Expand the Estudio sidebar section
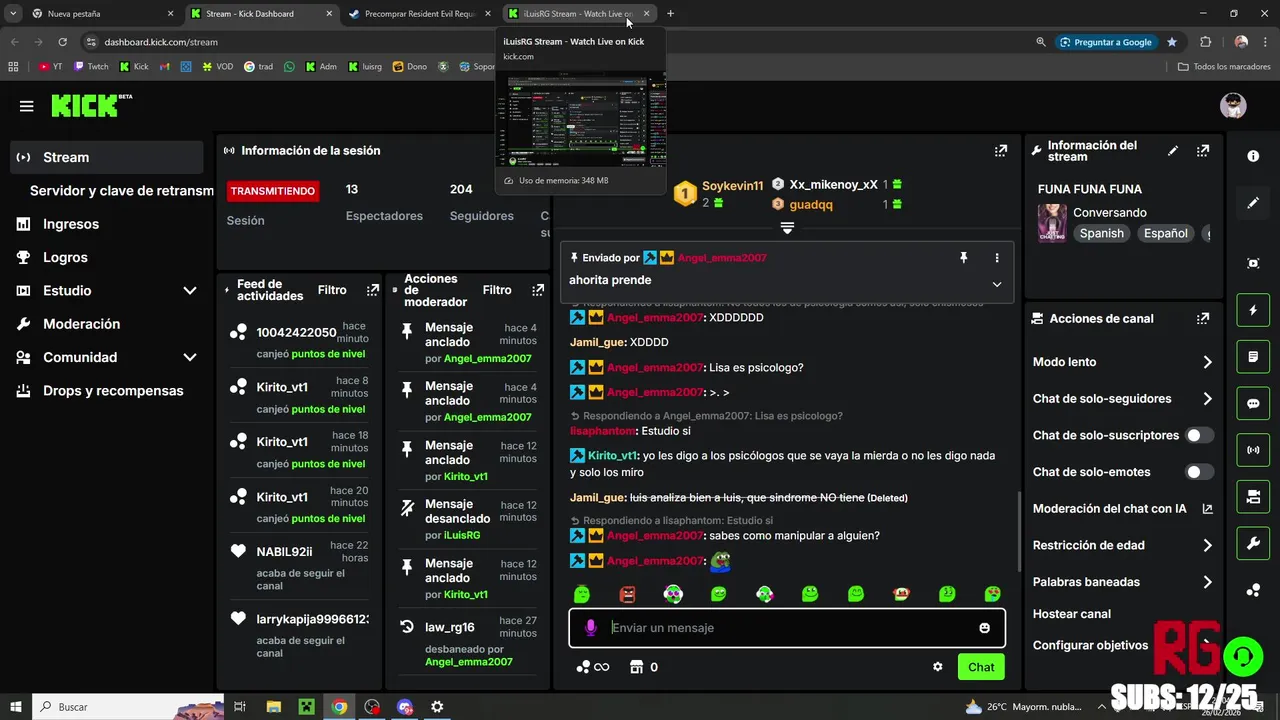Viewport: 1280px width, 720px height. (190, 291)
